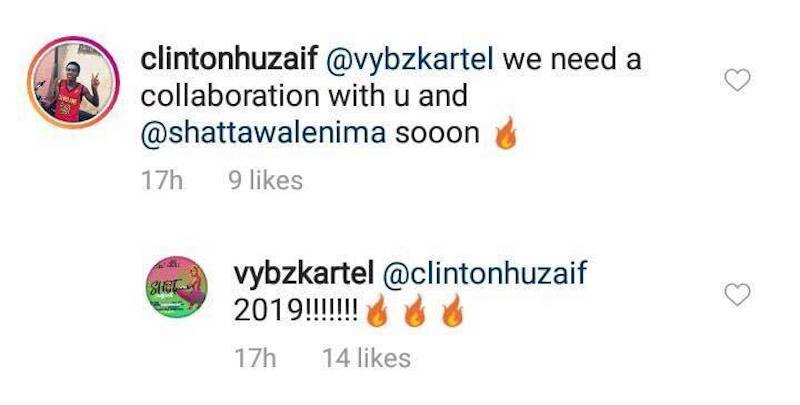Image resolution: width=800 pixels, height=405 pixels.
Task: Like the clintonhuzaif comment with heart icon
Action: [737, 80]
